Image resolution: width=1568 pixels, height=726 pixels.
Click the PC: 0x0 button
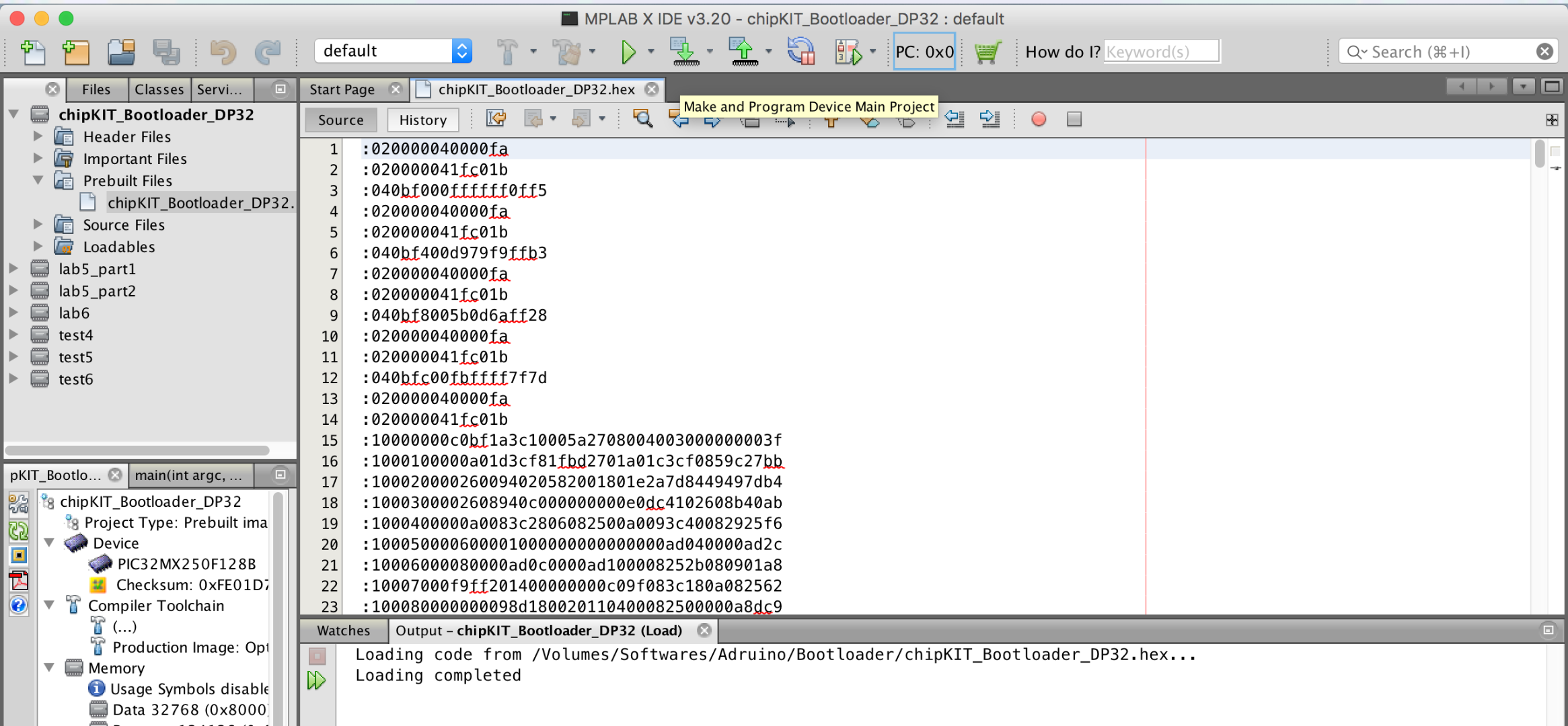[924, 51]
